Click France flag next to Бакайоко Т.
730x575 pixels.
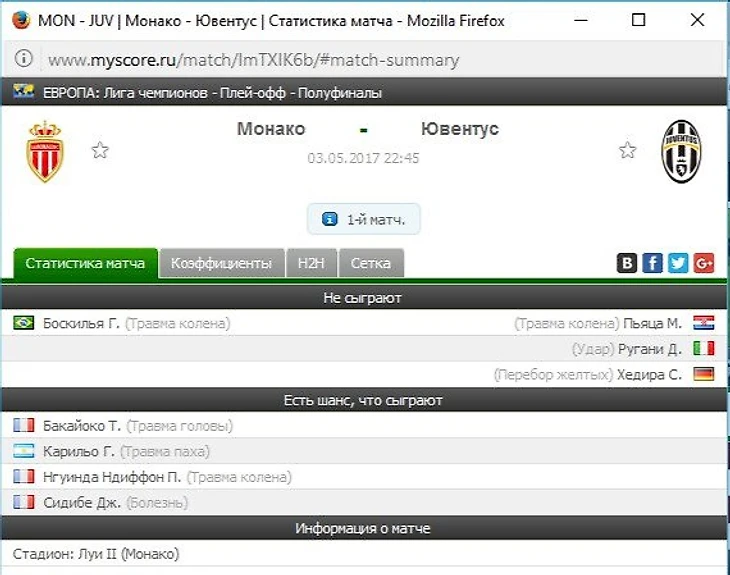23,425
